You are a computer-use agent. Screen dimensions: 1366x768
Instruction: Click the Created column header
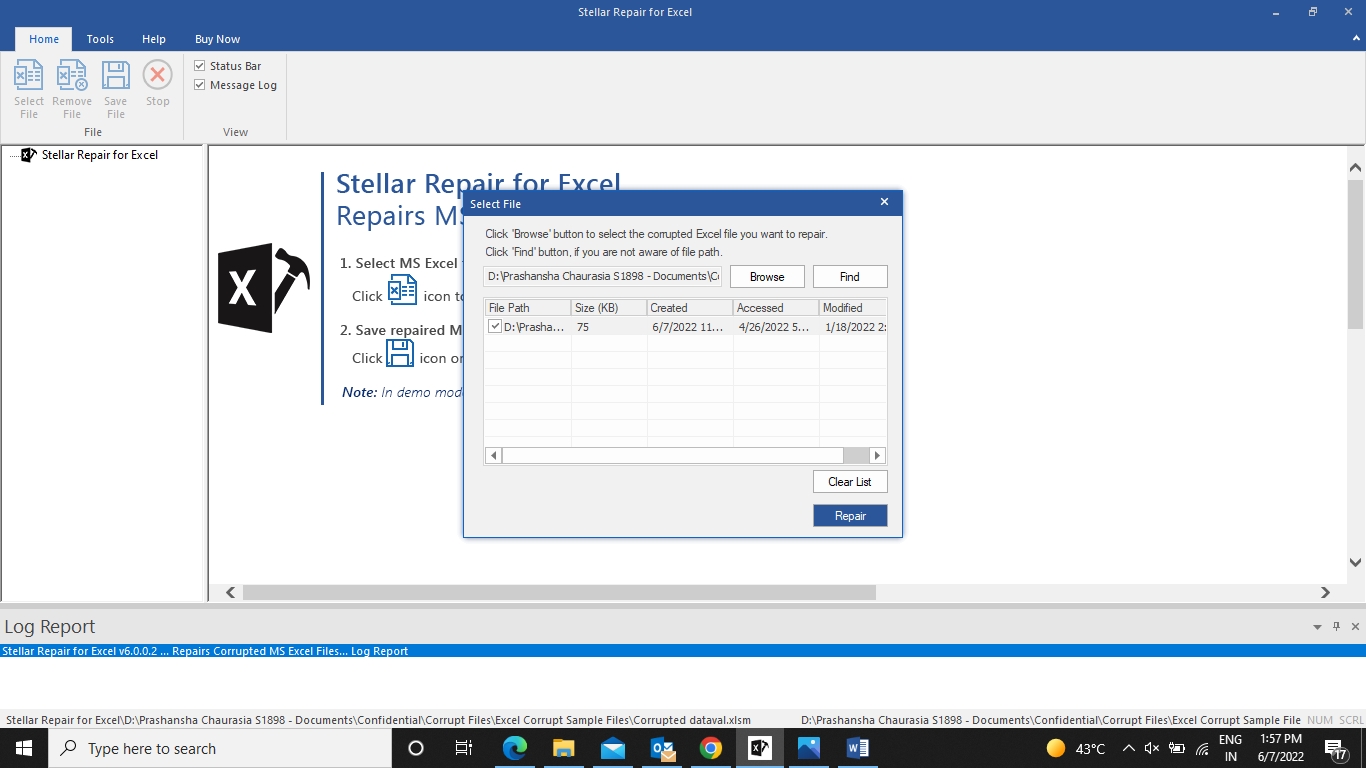[x=690, y=307]
